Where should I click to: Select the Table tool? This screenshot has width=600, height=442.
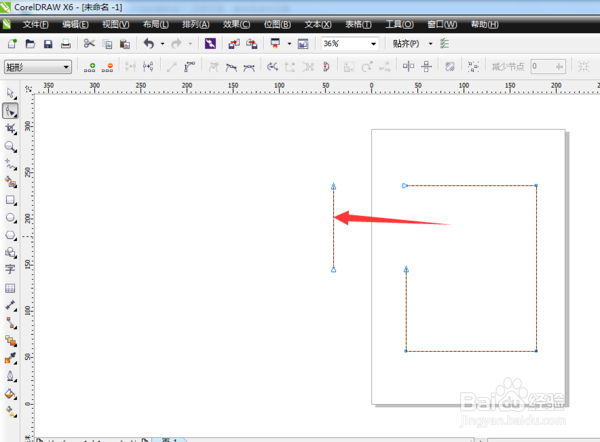[x=10, y=288]
